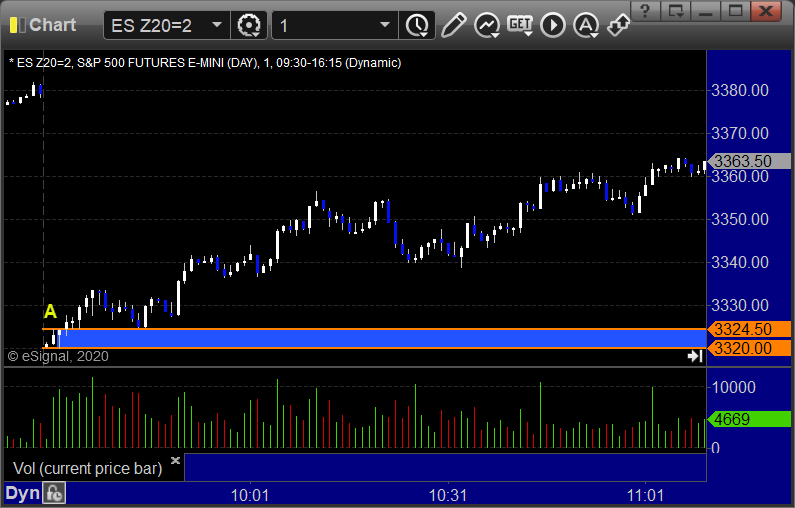Click the 3380.00 price axis label
Viewport: 795px width, 508px height.
point(740,91)
